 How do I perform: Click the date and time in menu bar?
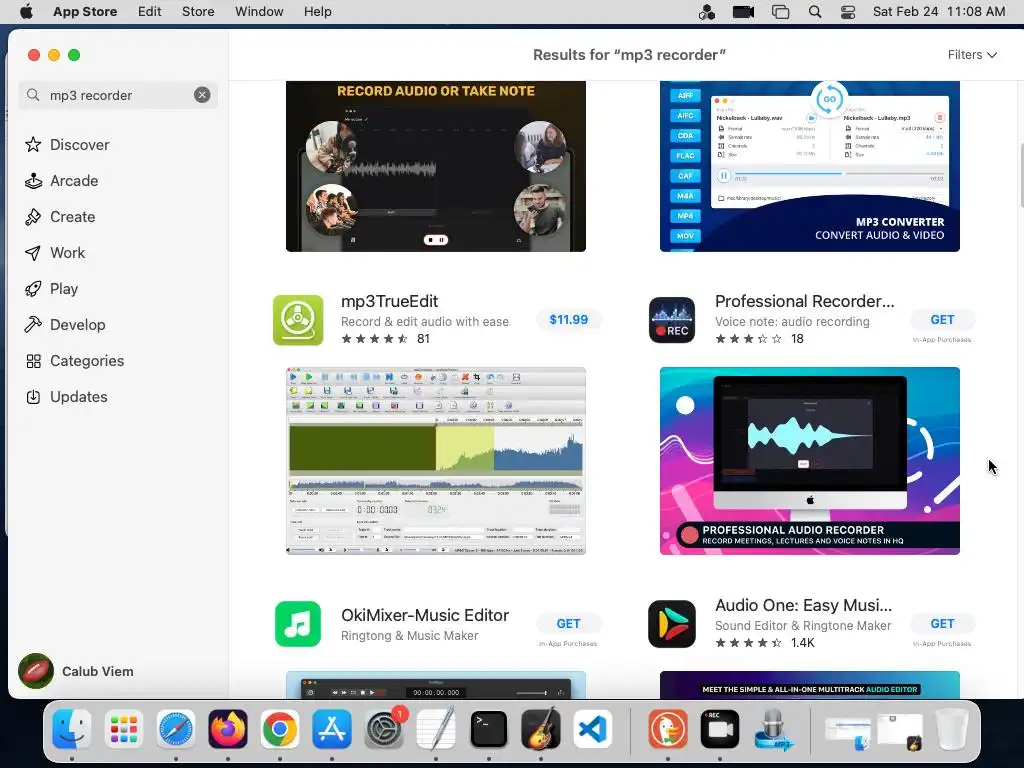pyautogui.click(x=938, y=11)
